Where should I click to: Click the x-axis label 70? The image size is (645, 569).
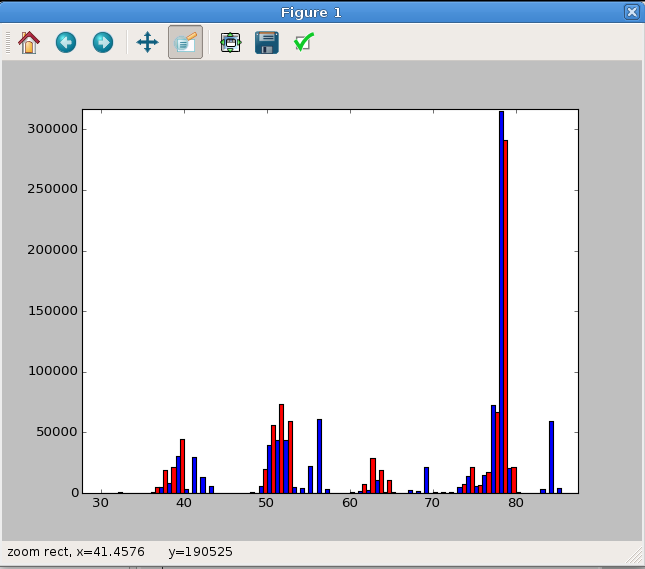tap(432, 502)
